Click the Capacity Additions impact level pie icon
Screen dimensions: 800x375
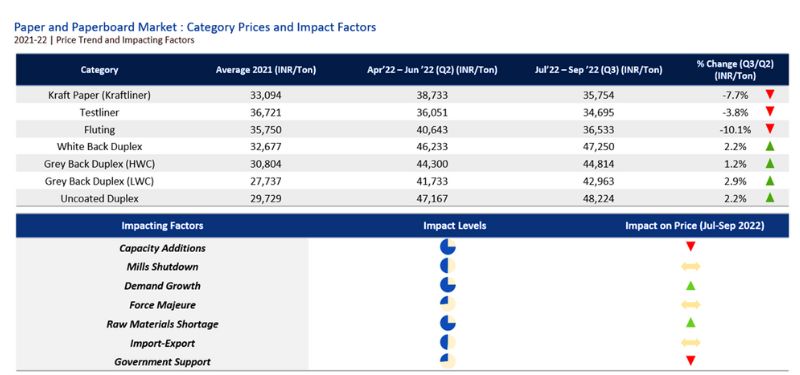(x=447, y=247)
